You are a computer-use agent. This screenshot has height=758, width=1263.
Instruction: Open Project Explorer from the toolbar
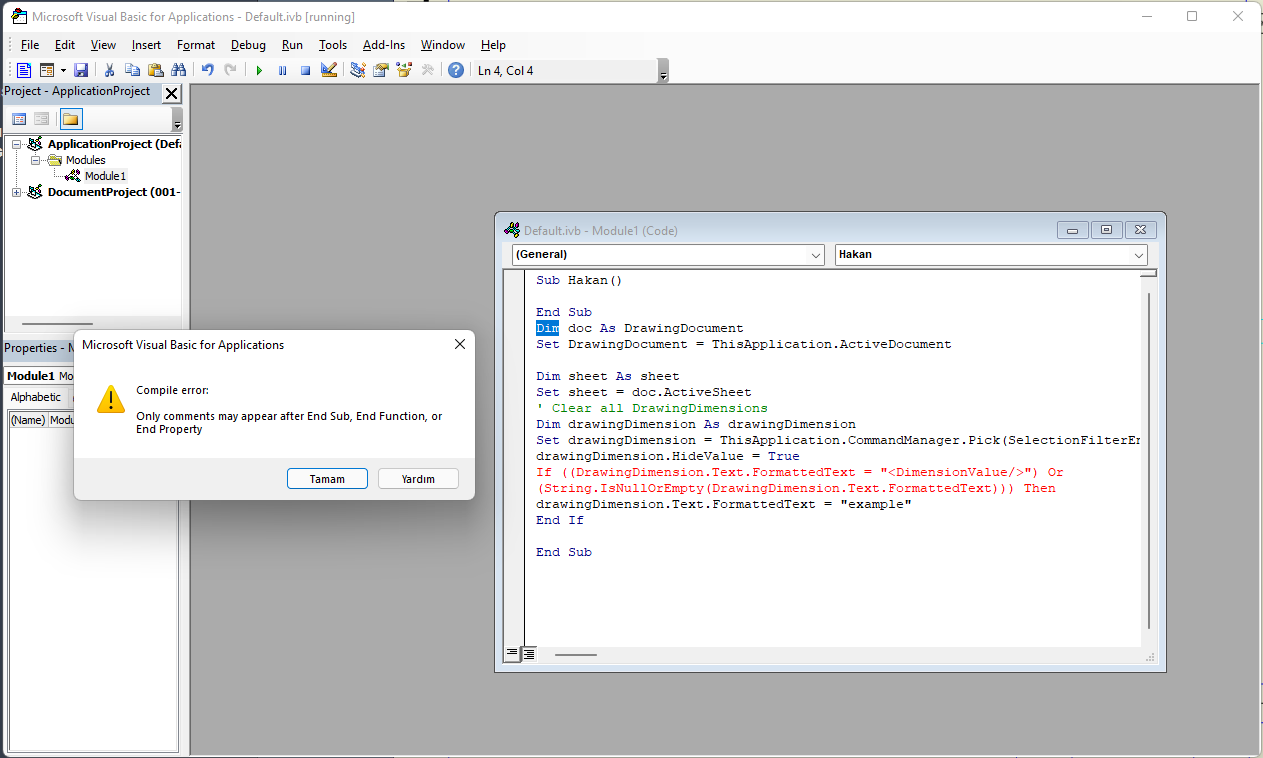tap(357, 70)
